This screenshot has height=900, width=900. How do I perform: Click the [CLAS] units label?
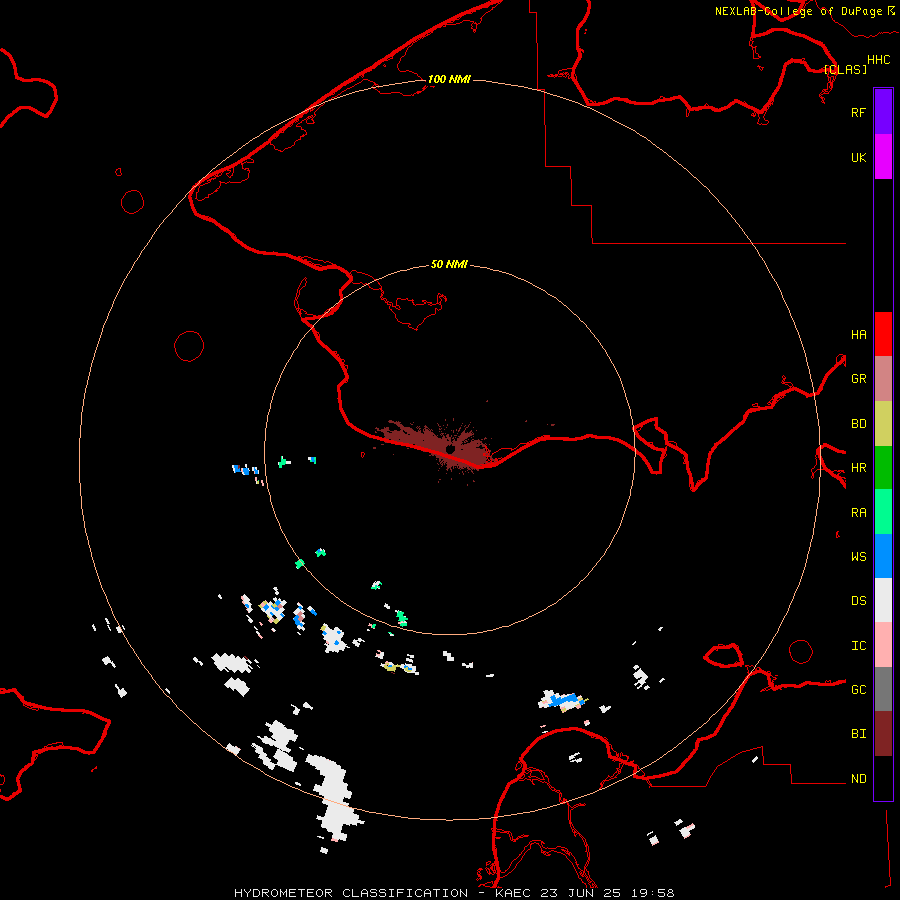coord(845,69)
